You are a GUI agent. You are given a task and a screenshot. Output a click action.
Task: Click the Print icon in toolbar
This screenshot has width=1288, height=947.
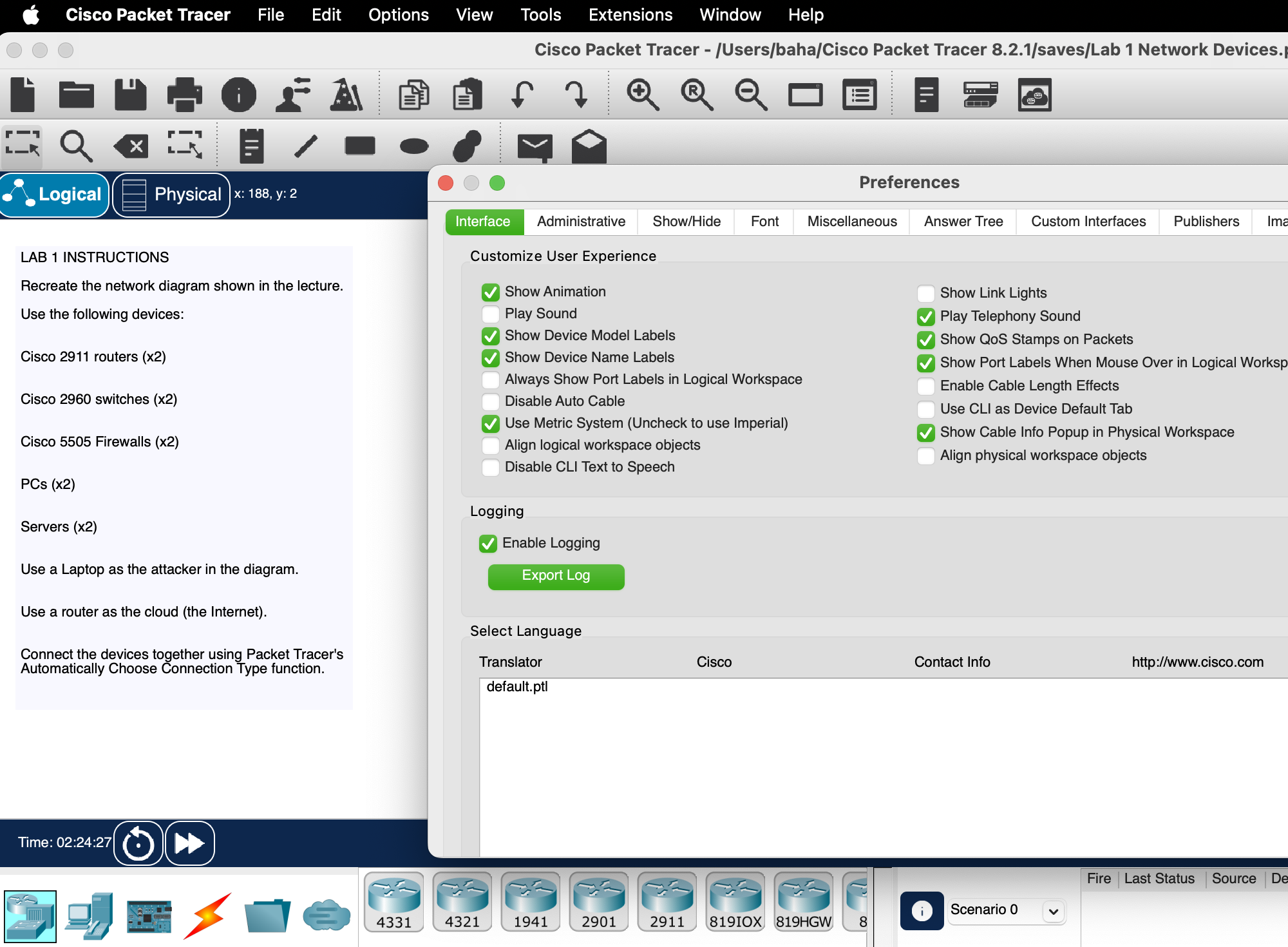tap(184, 95)
